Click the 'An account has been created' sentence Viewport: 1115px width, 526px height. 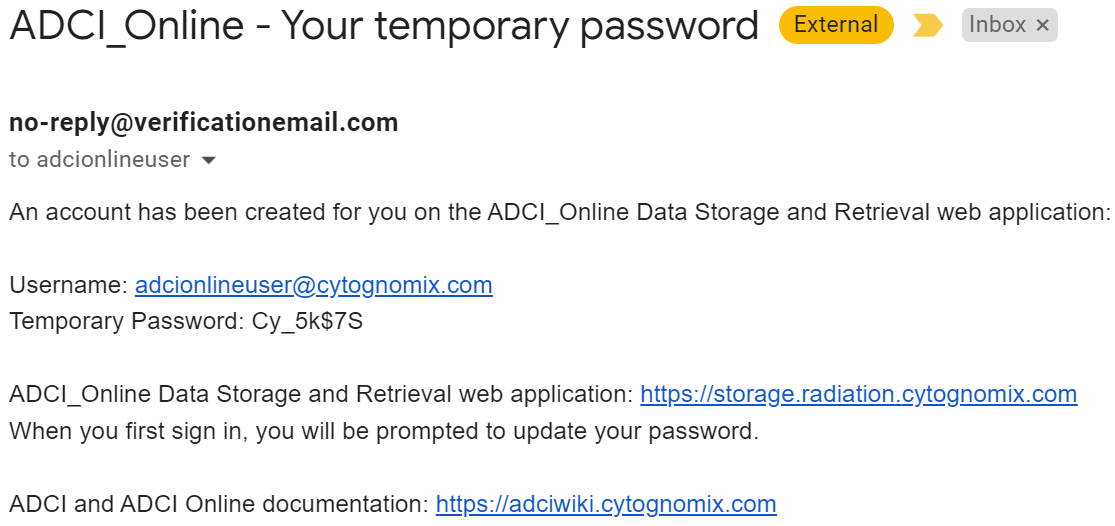559,212
